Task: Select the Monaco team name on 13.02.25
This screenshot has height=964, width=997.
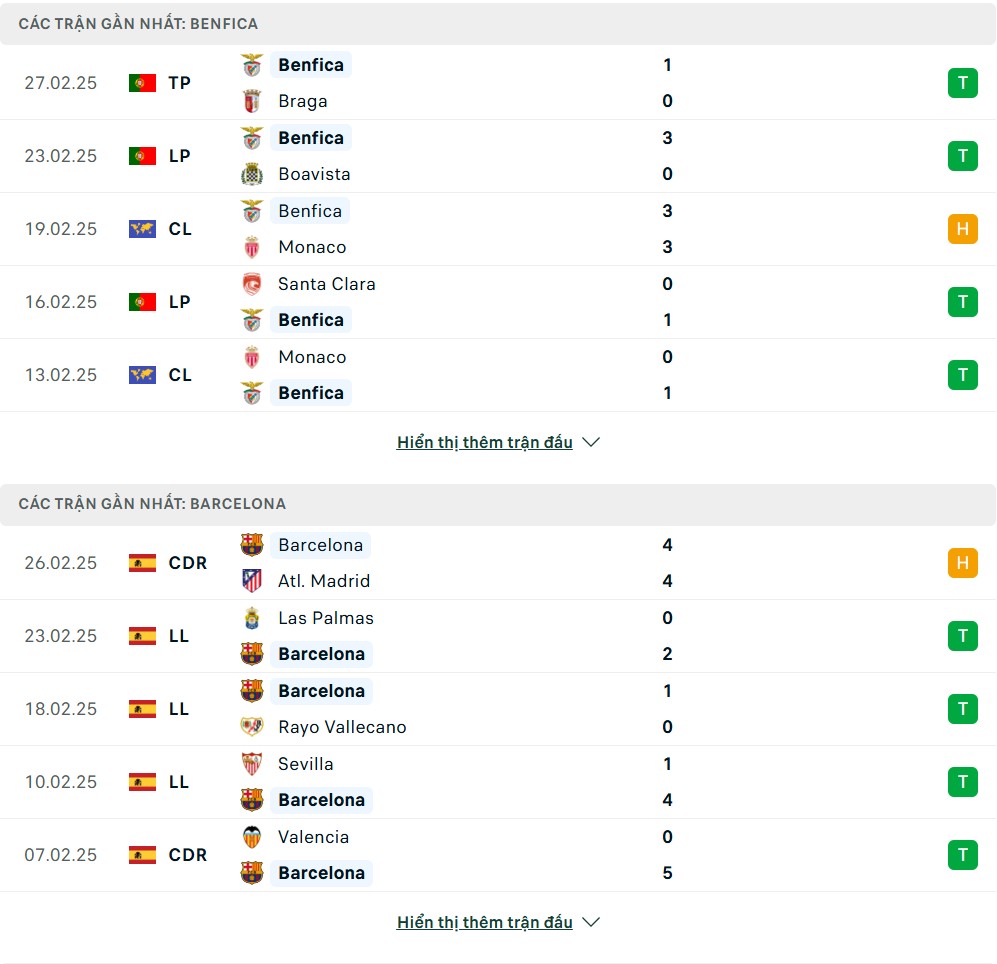Action: click(312, 357)
